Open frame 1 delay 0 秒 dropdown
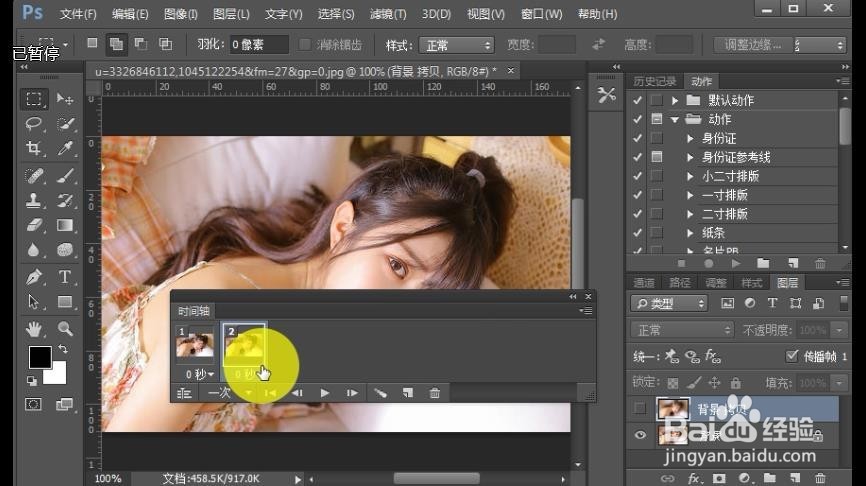Image resolution: width=866 pixels, height=486 pixels. [x=199, y=374]
